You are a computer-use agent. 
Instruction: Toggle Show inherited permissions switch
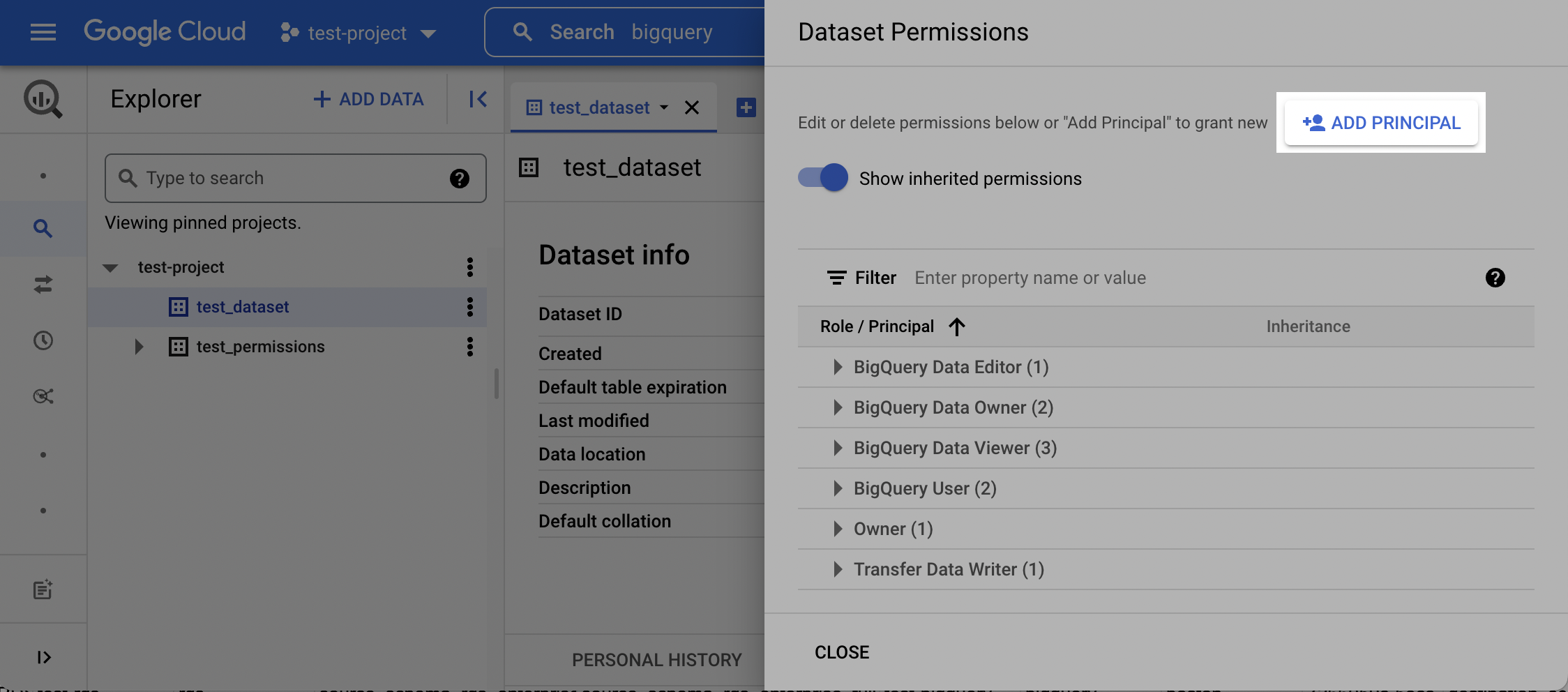click(823, 178)
